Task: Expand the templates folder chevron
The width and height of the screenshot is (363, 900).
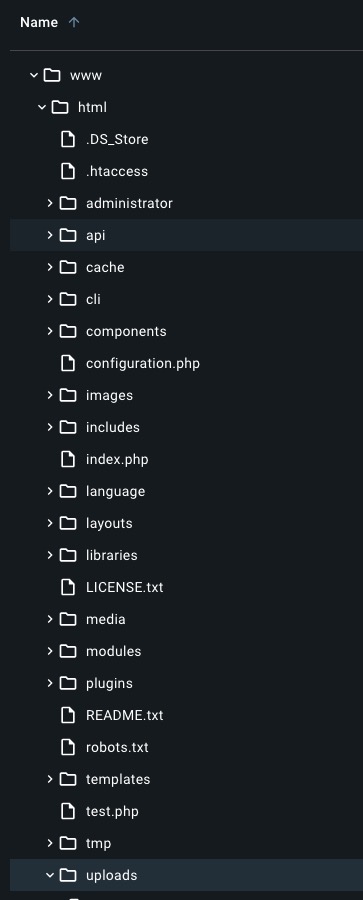Action: (50, 779)
